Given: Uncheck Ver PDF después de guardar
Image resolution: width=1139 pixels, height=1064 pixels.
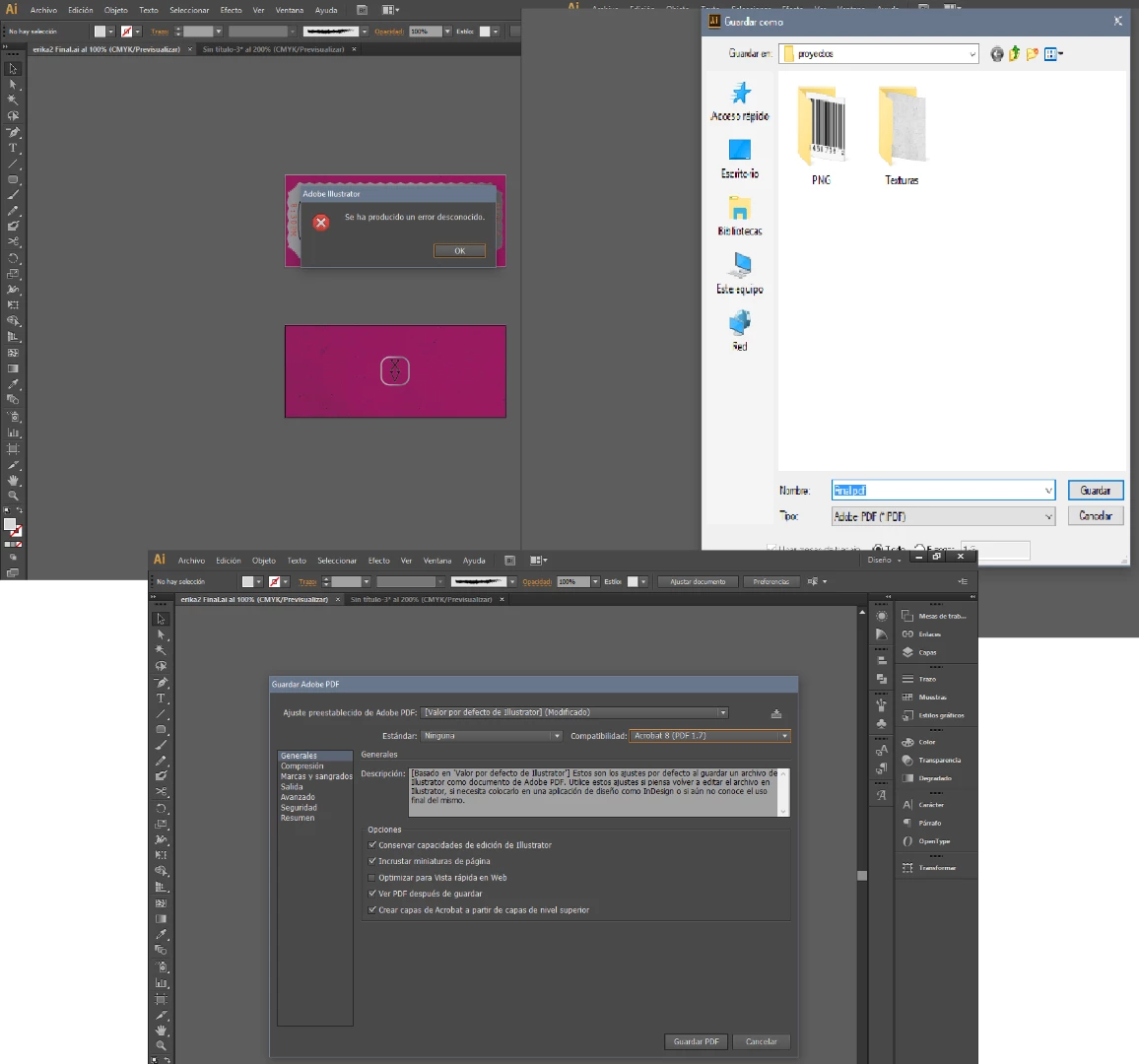Looking at the screenshot, I should pos(372,894).
